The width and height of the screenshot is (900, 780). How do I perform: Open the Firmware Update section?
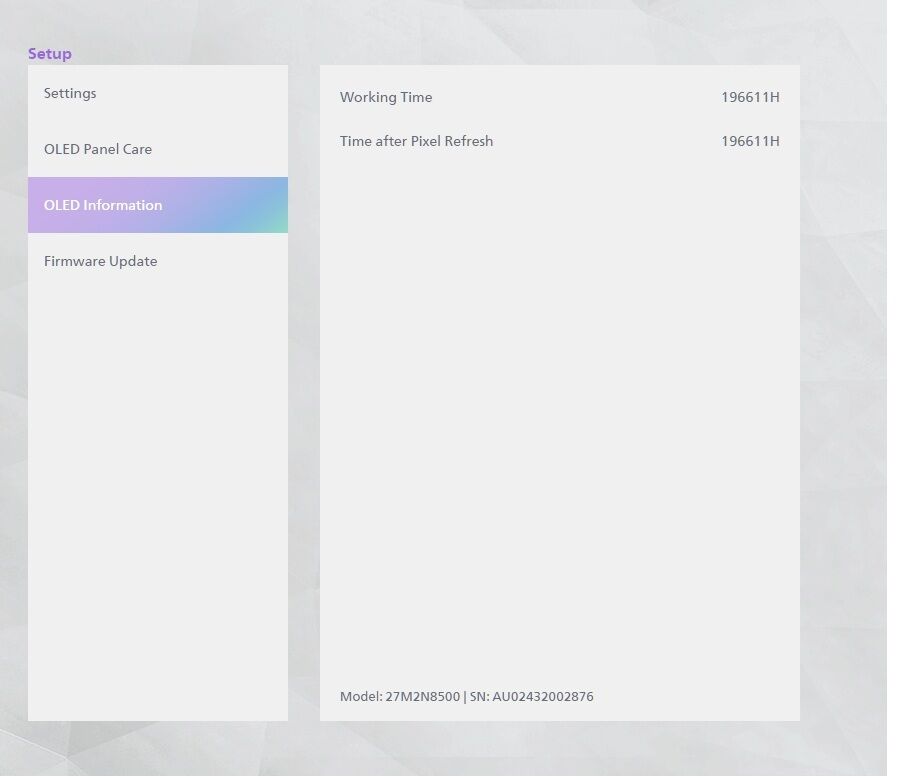tap(158, 261)
